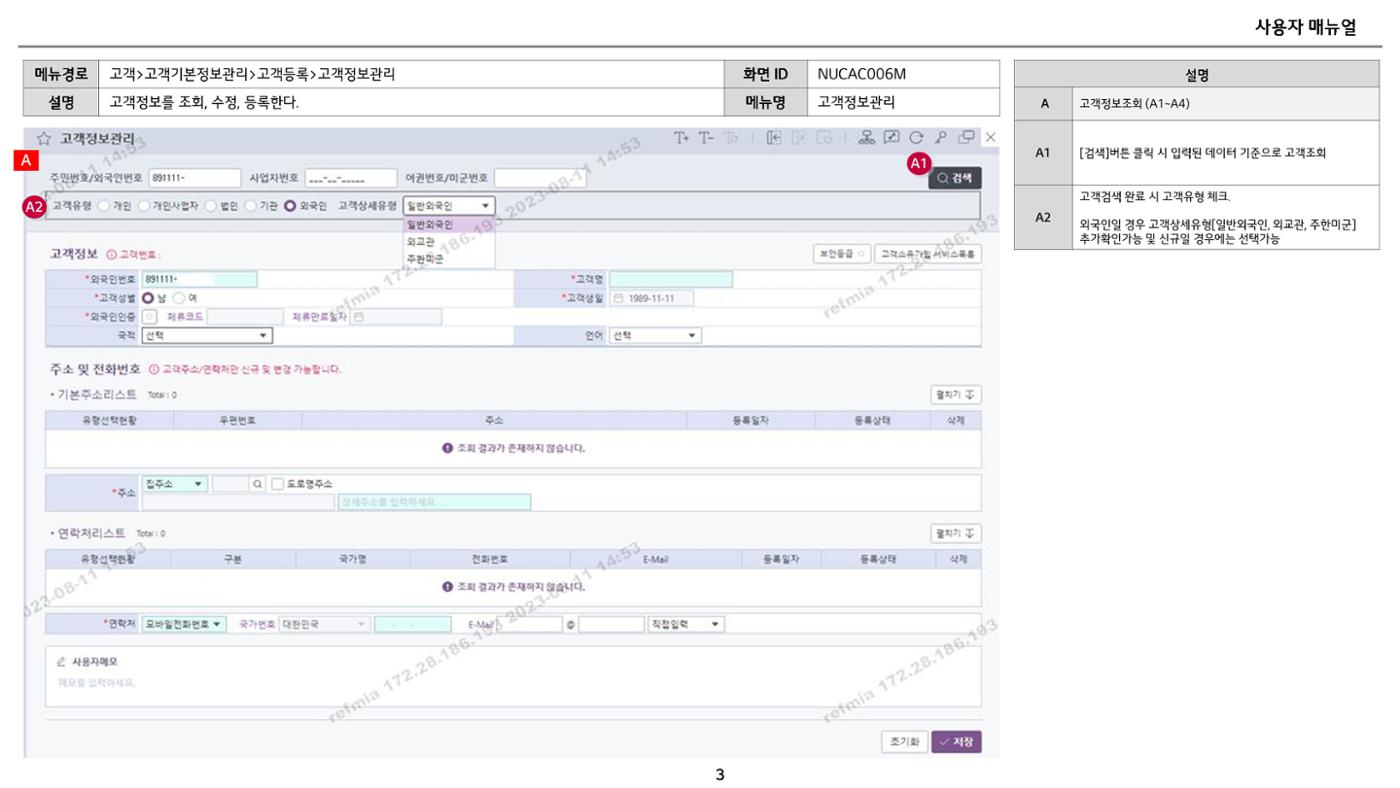Click the 메모를 입력하세요 memo area
This screenshot has width=1400, height=788.
512,684
